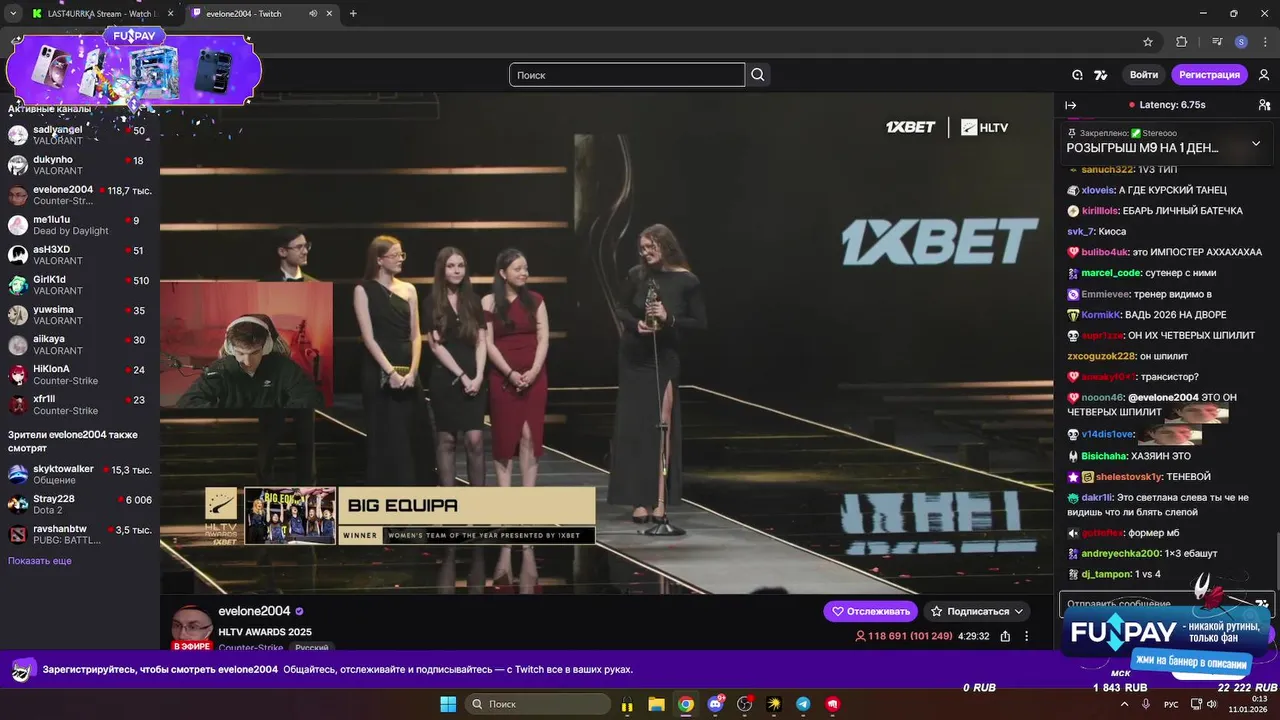The height and width of the screenshot is (720, 1280).
Task: Click the search magnifier button
Action: tap(758, 75)
